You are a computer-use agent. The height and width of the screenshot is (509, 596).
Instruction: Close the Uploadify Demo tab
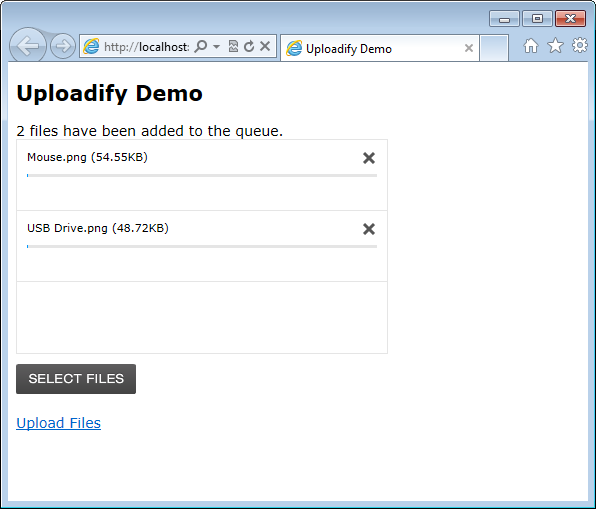pyautogui.click(x=469, y=48)
